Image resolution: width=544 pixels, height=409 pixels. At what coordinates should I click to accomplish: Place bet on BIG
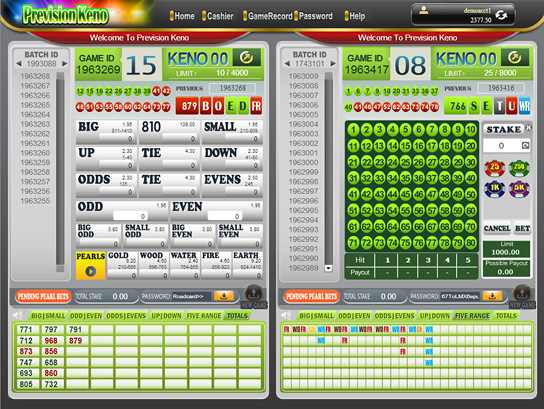point(106,132)
